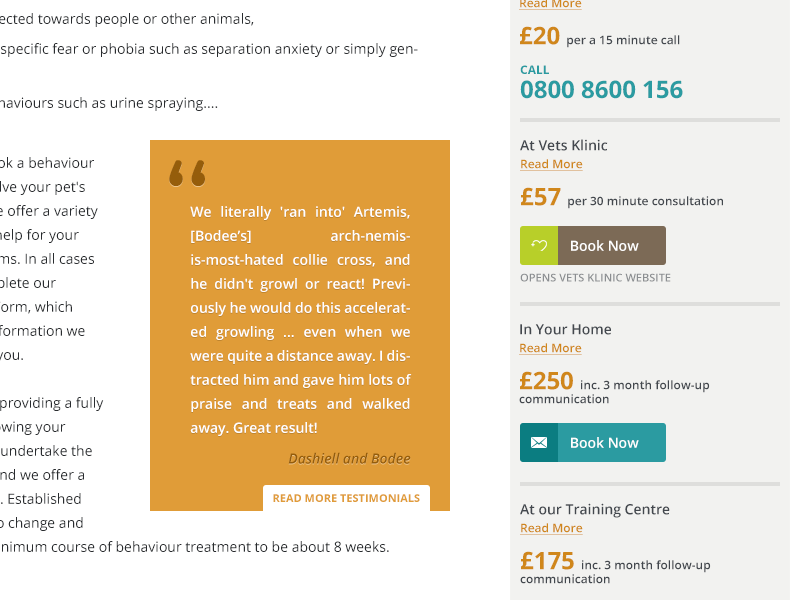Image resolution: width=800 pixels, height=600 pixels.
Task: Click the £57 per 30 minute consultation price
Action: pos(621,197)
